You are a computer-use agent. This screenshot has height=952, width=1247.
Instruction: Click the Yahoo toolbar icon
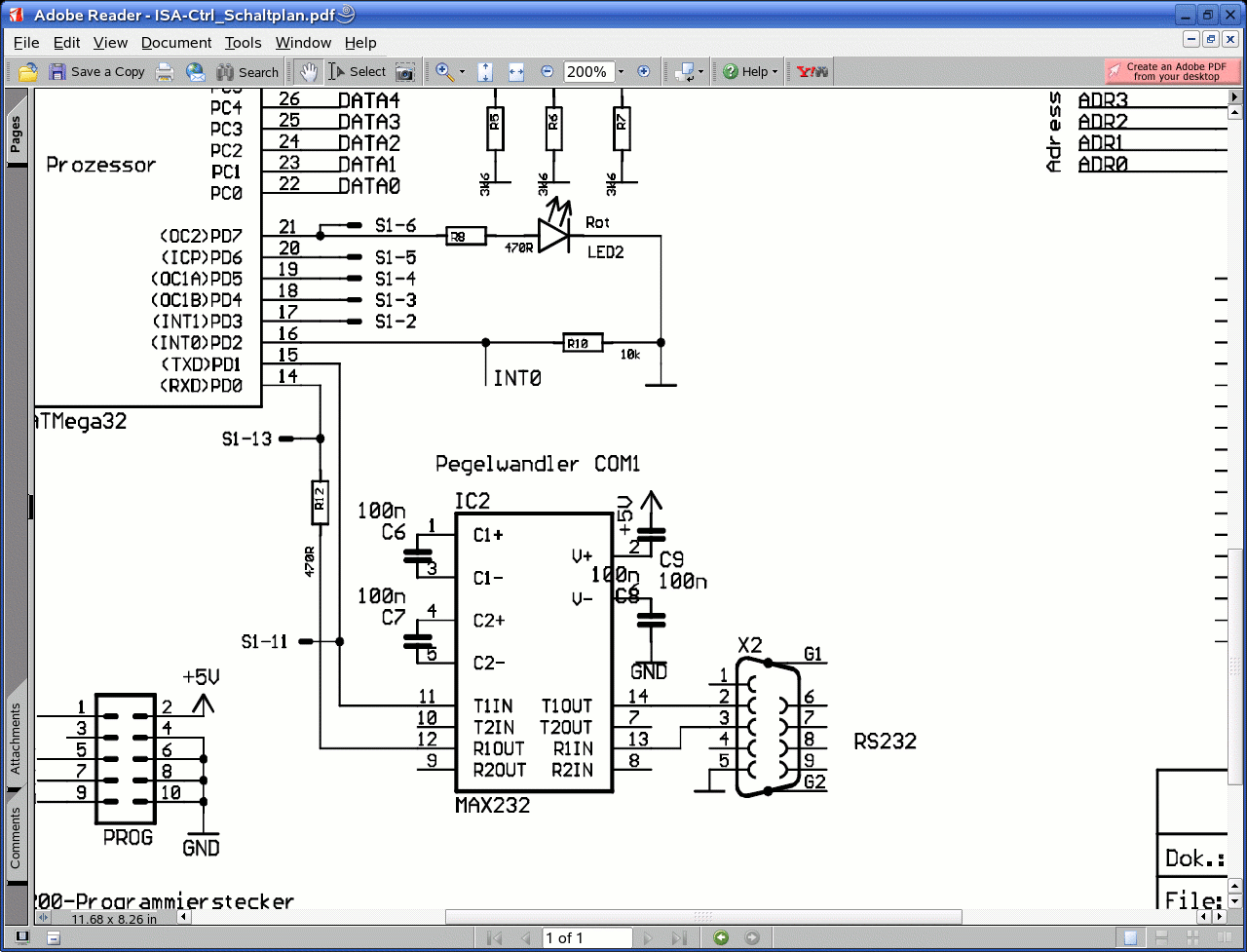812,72
